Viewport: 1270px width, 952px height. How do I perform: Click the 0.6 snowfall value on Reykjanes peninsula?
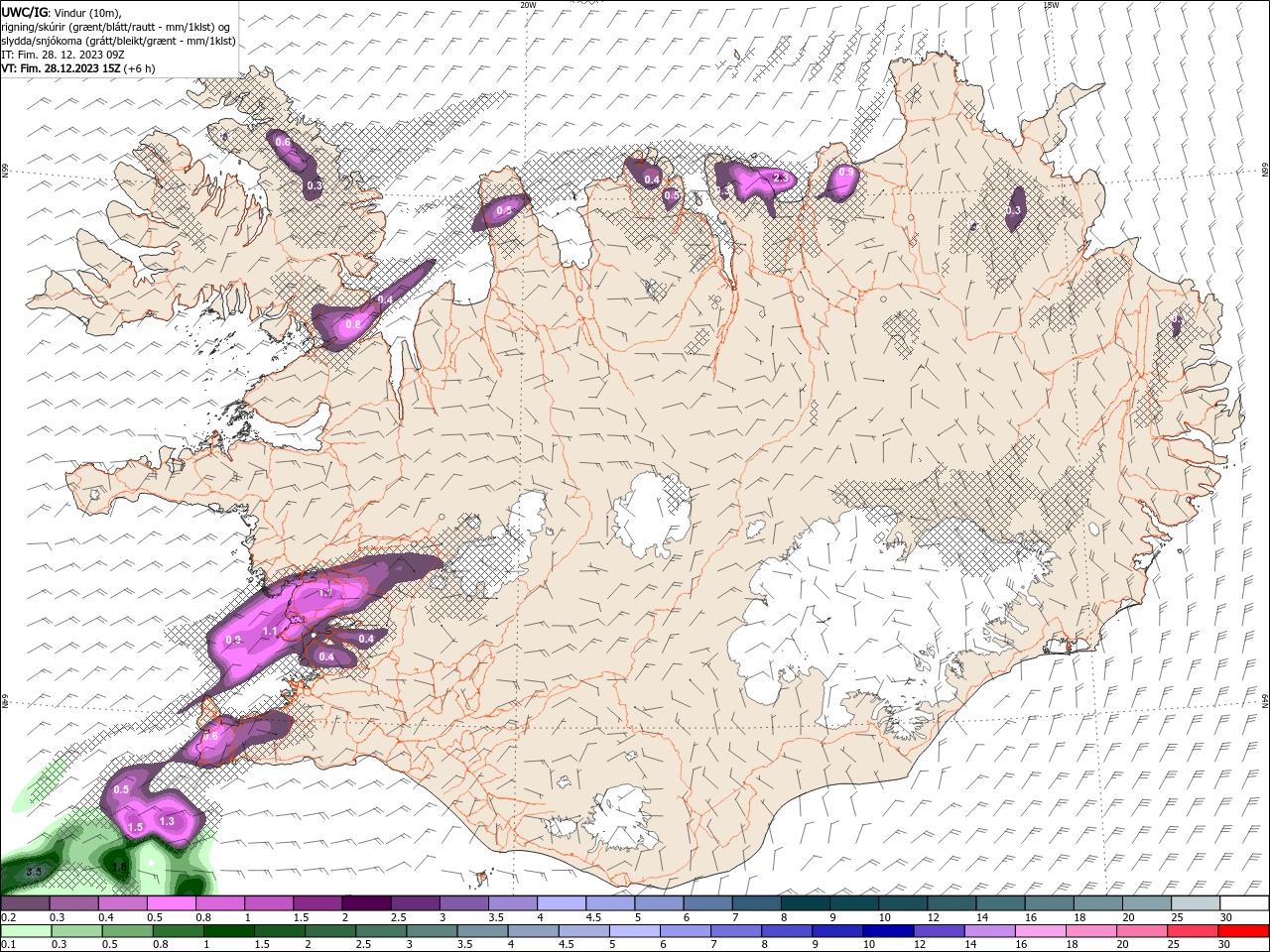tap(210, 737)
